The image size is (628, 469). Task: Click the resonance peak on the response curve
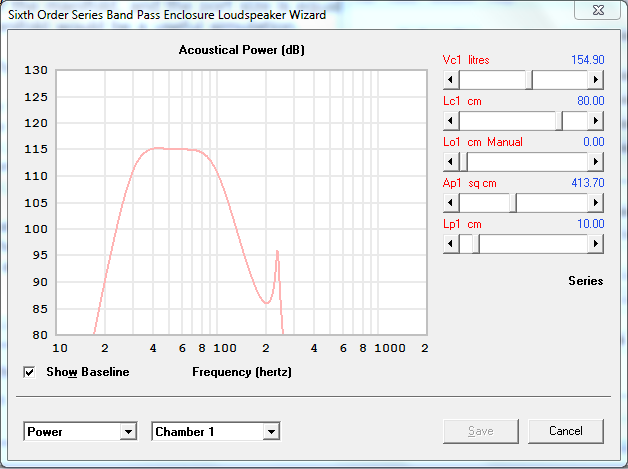277,252
